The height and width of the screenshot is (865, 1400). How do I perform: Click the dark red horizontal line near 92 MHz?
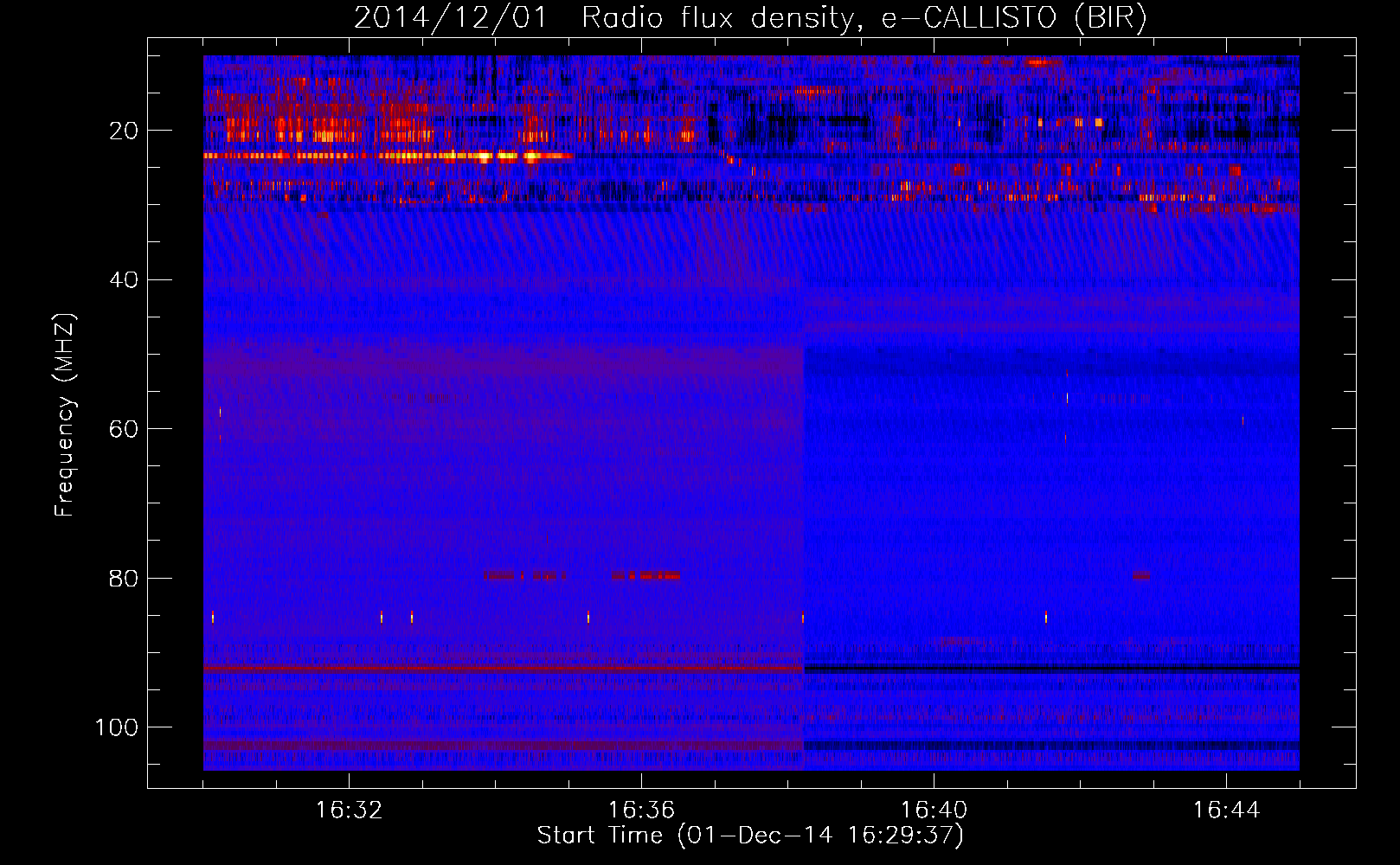pos(504,670)
